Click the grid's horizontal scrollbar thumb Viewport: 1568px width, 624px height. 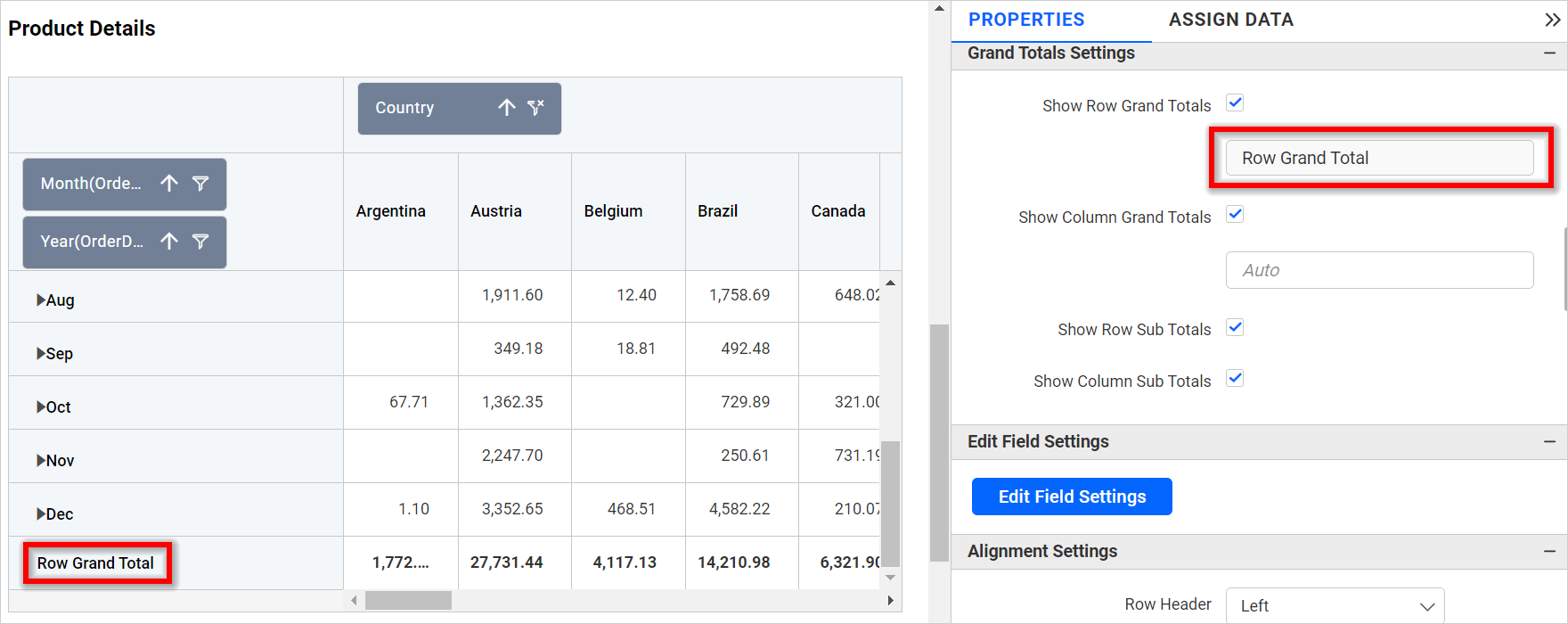408,601
